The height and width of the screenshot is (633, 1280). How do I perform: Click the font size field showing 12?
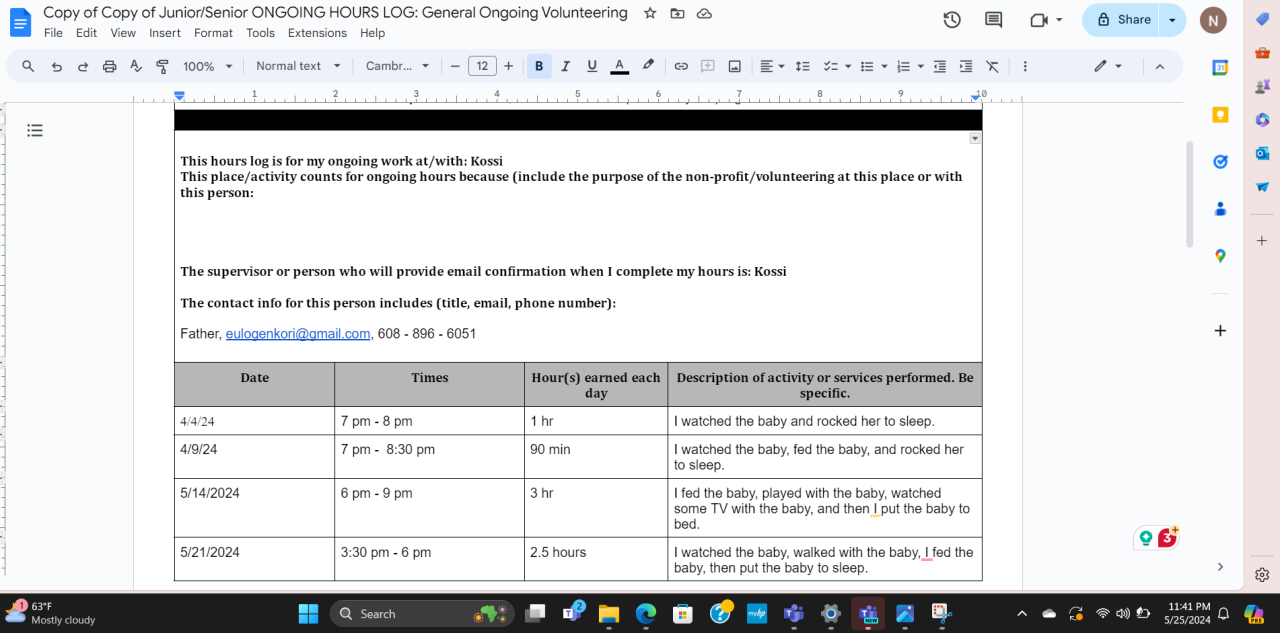482,66
